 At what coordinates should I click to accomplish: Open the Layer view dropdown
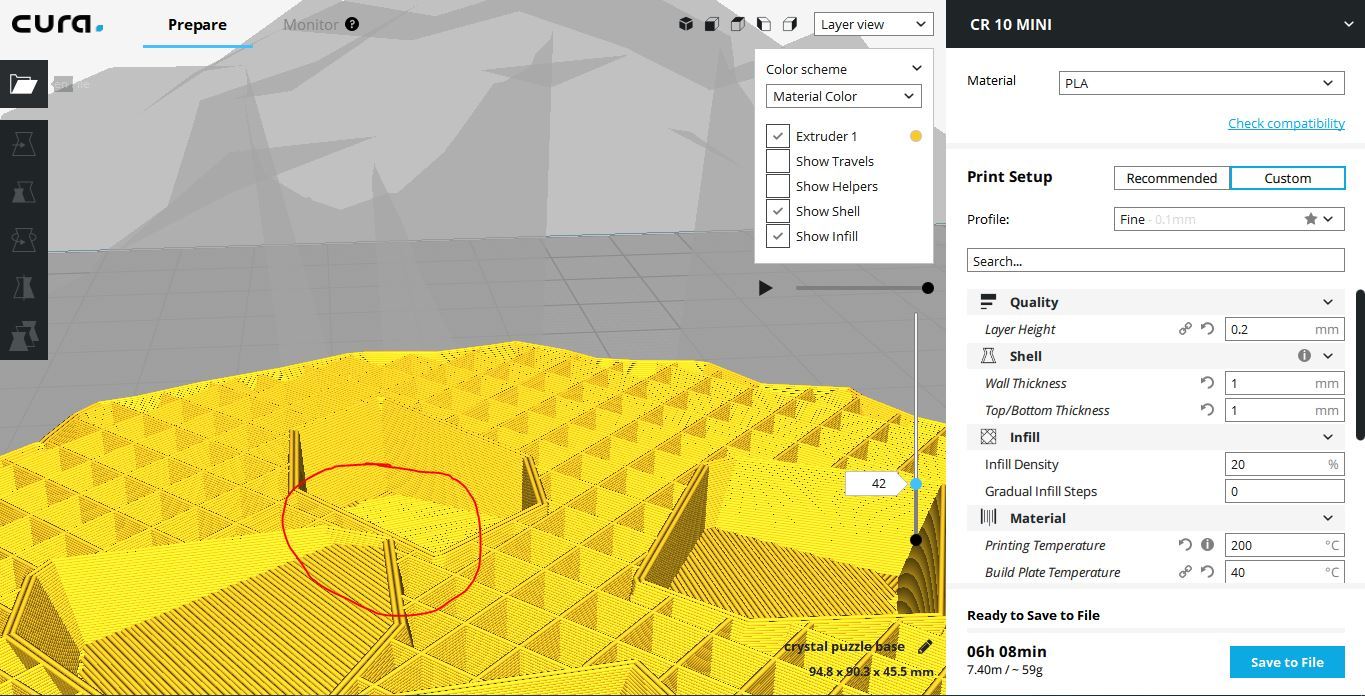[x=873, y=24]
